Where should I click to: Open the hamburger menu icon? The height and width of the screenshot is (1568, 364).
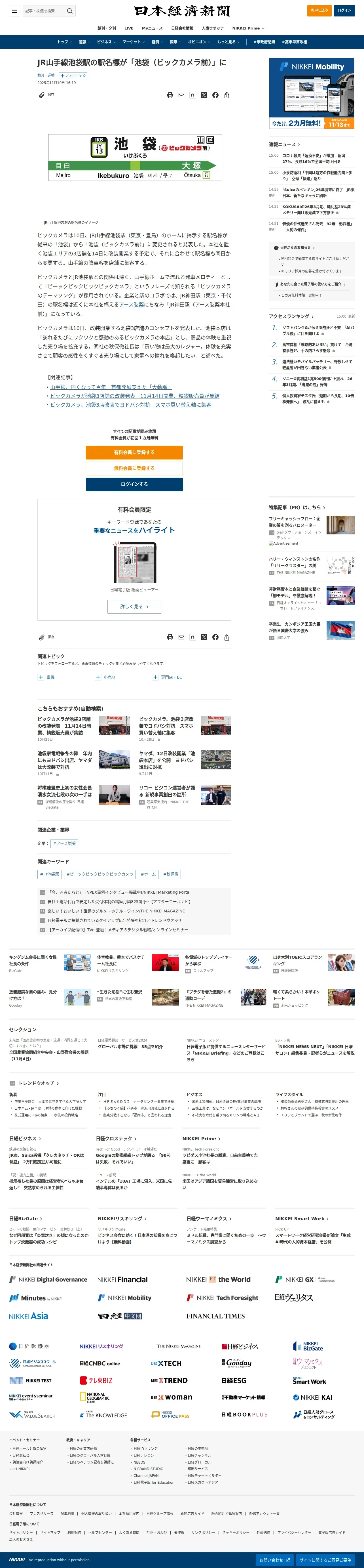(x=14, y=10)
